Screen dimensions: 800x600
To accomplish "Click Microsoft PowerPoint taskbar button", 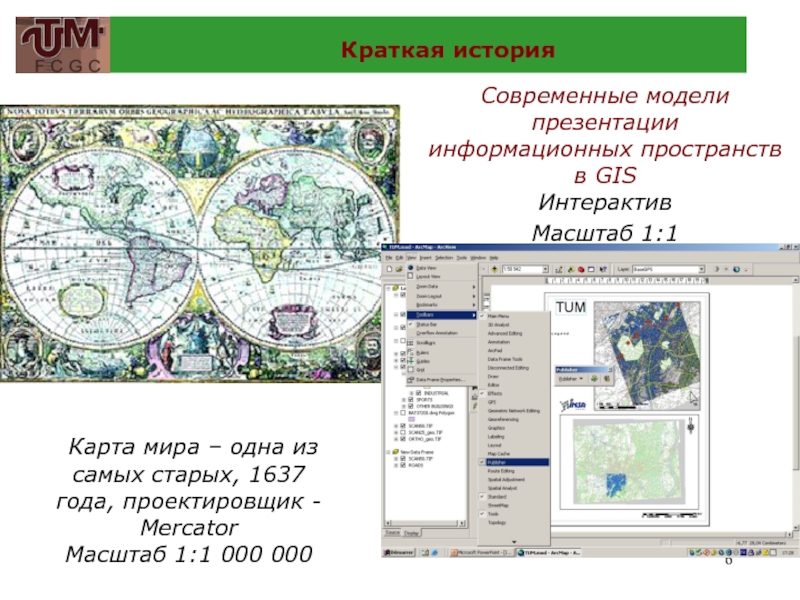I will click(x=482, y=553).
